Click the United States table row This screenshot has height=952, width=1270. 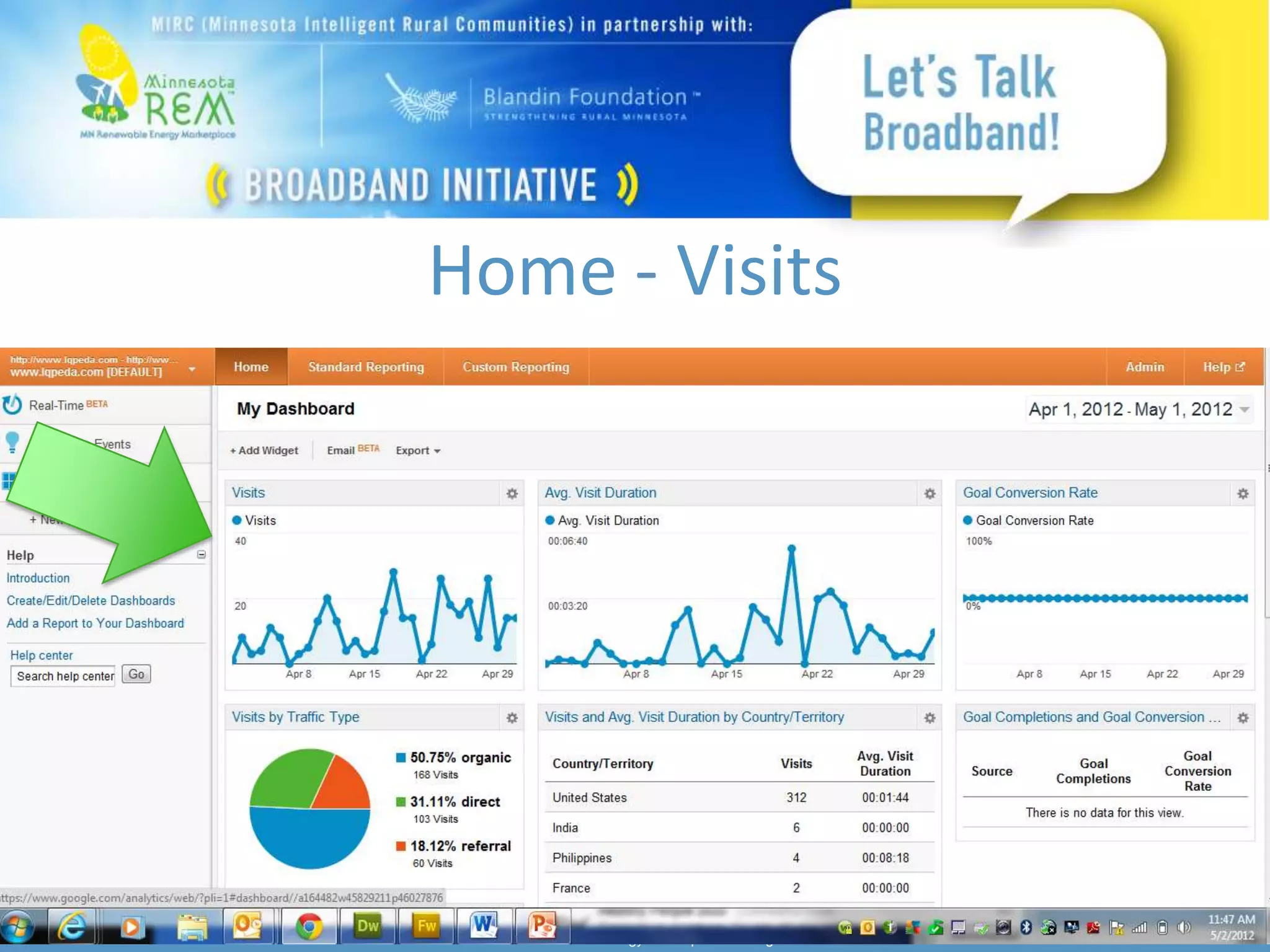pos(739,798)
